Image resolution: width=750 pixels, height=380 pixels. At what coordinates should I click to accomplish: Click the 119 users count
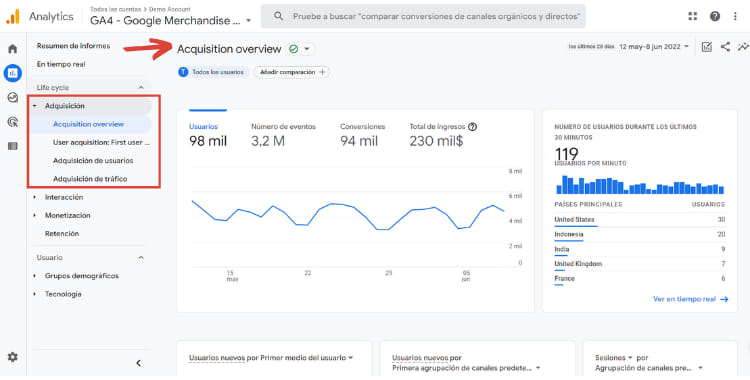[x=566, y=154]
